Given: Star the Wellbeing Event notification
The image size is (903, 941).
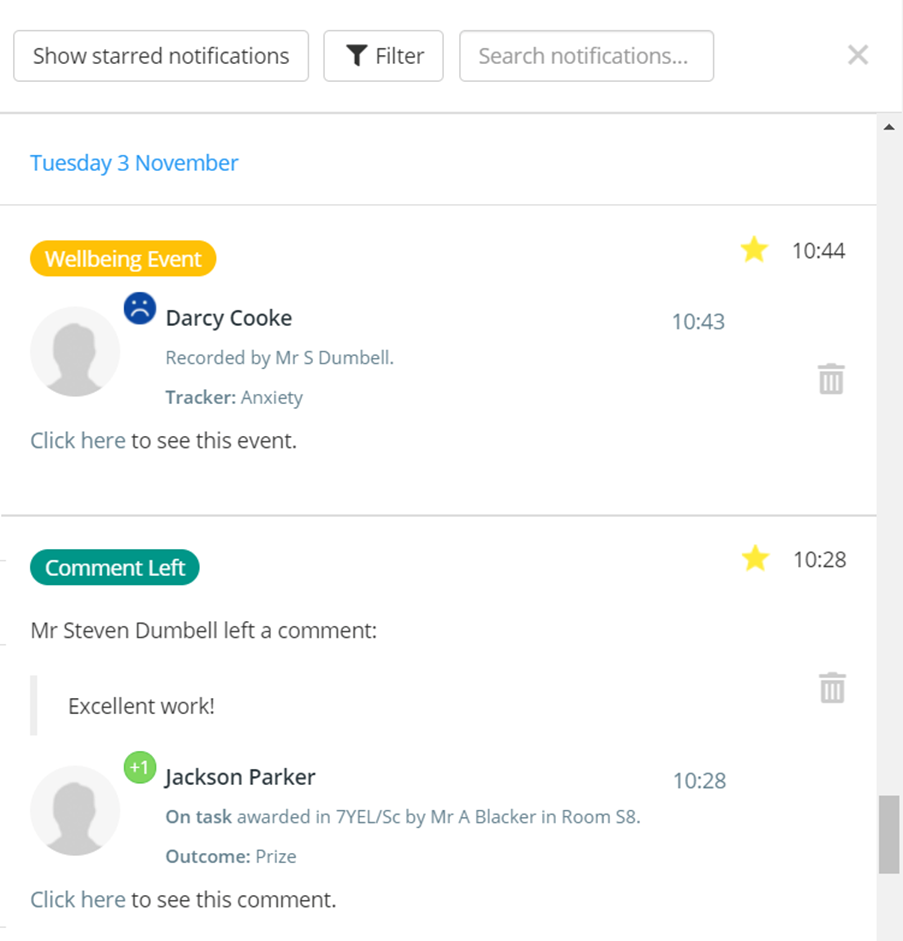Looking at the screenshot, I should 754,250.
